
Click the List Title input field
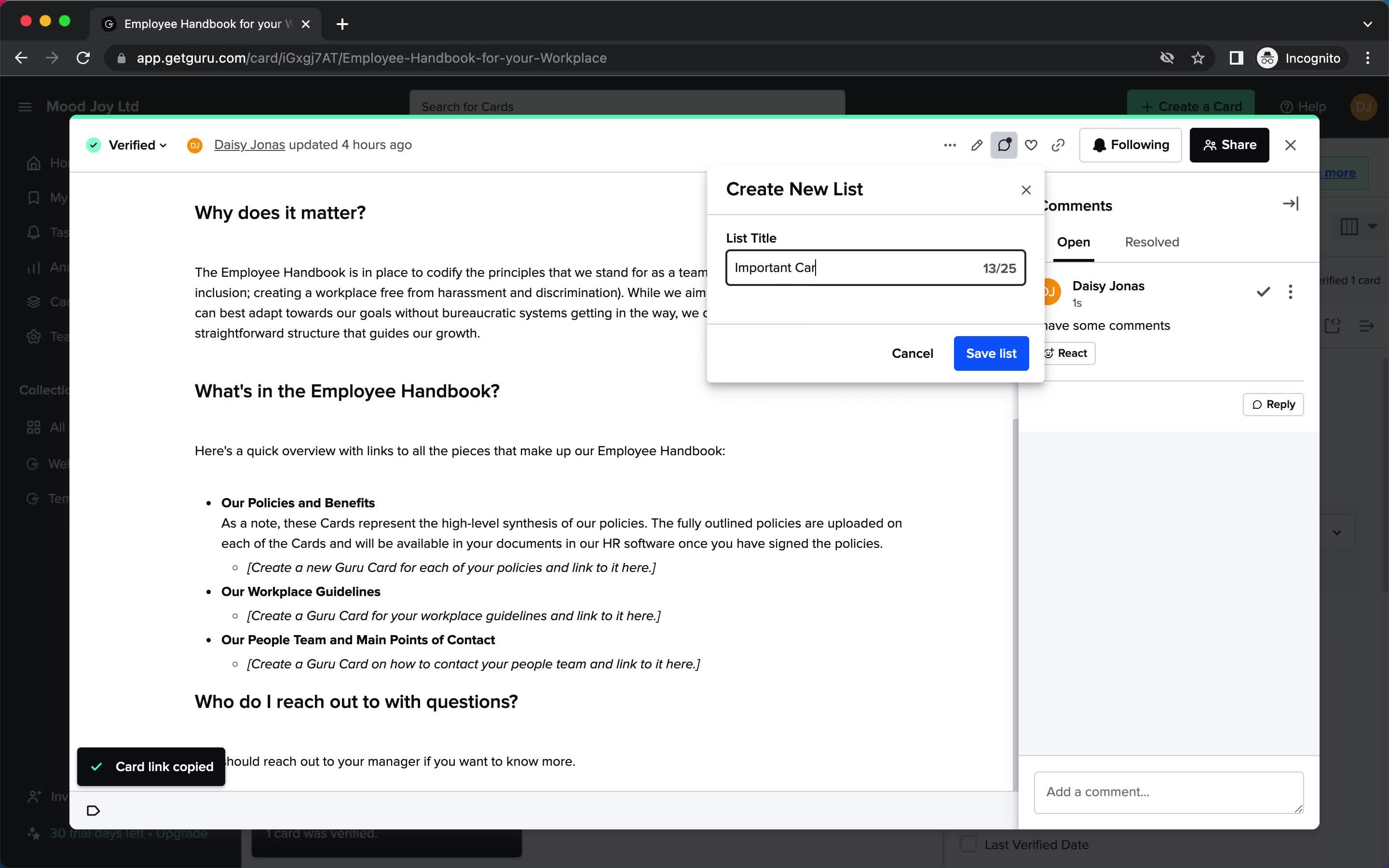click(875, 268)
